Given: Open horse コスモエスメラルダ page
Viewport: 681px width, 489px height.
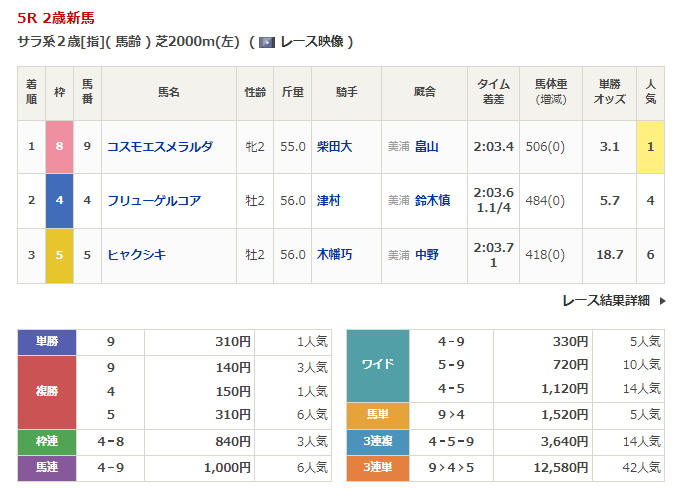Looking at the screenshot, I should pos(160,146).
